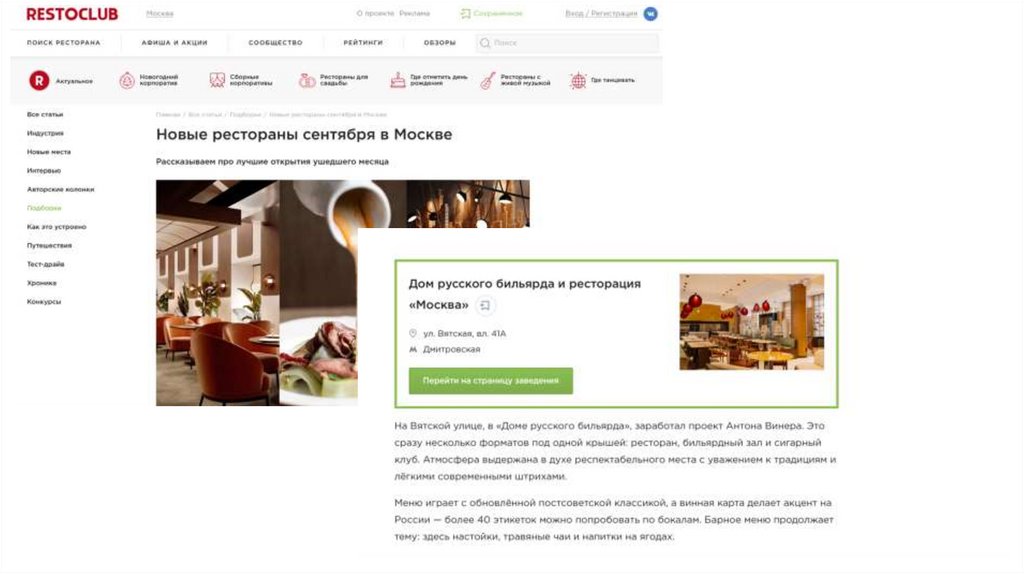Open the "Сохранённое" saved items link
The width and height of the screenshot is (1024, 574).
(491, 14)
